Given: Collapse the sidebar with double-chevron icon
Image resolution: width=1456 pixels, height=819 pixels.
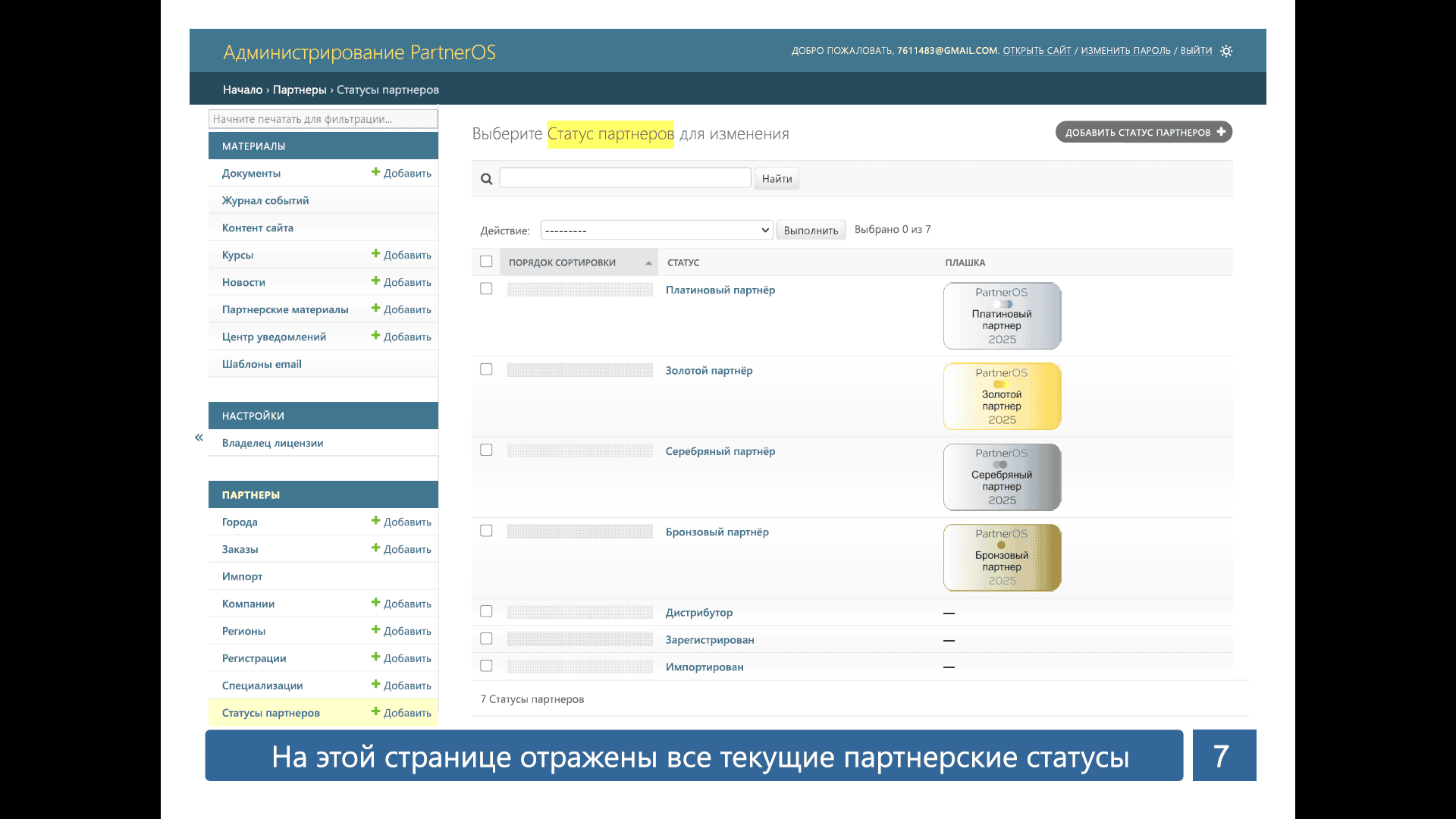Looking at the screenshot, I should (199, 438).
